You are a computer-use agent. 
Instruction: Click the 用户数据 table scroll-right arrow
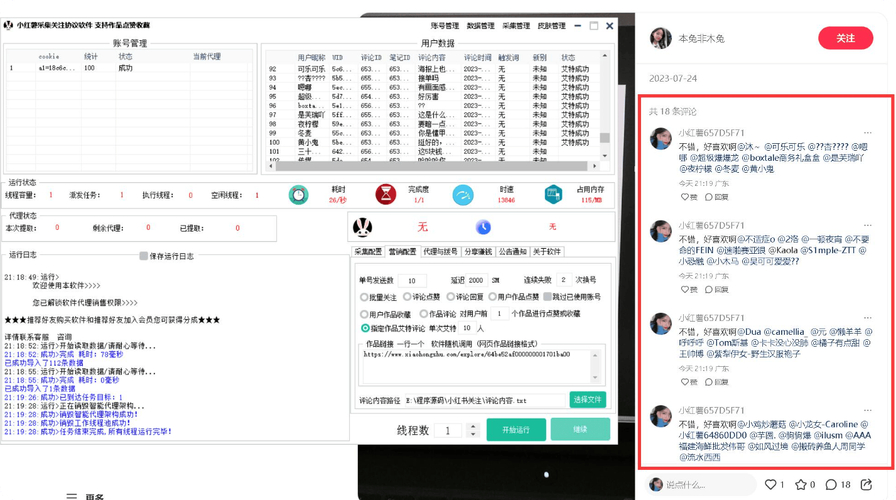(x=595, y=166)
